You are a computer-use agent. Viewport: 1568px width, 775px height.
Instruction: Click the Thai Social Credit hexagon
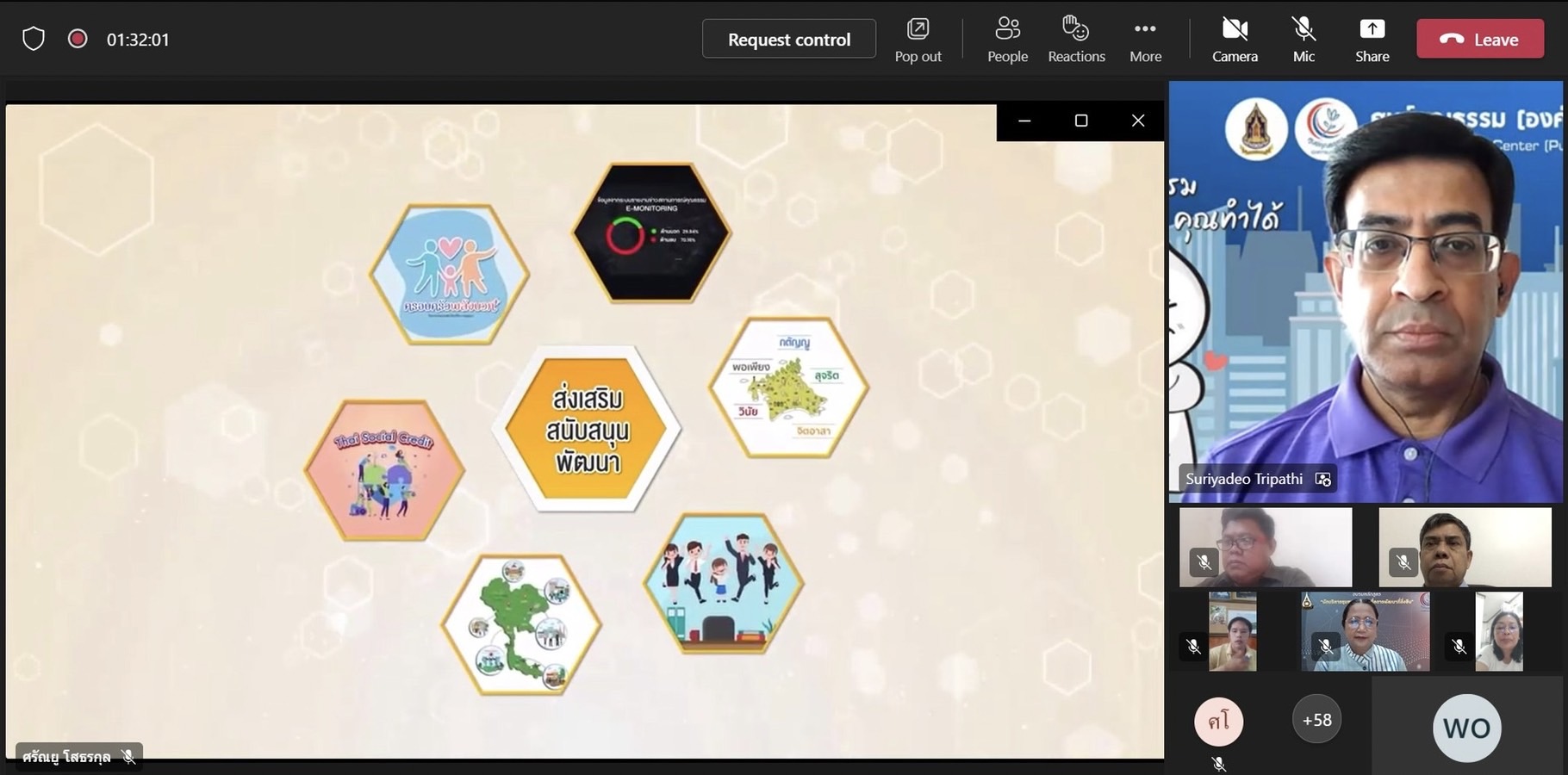pos(384,470)
